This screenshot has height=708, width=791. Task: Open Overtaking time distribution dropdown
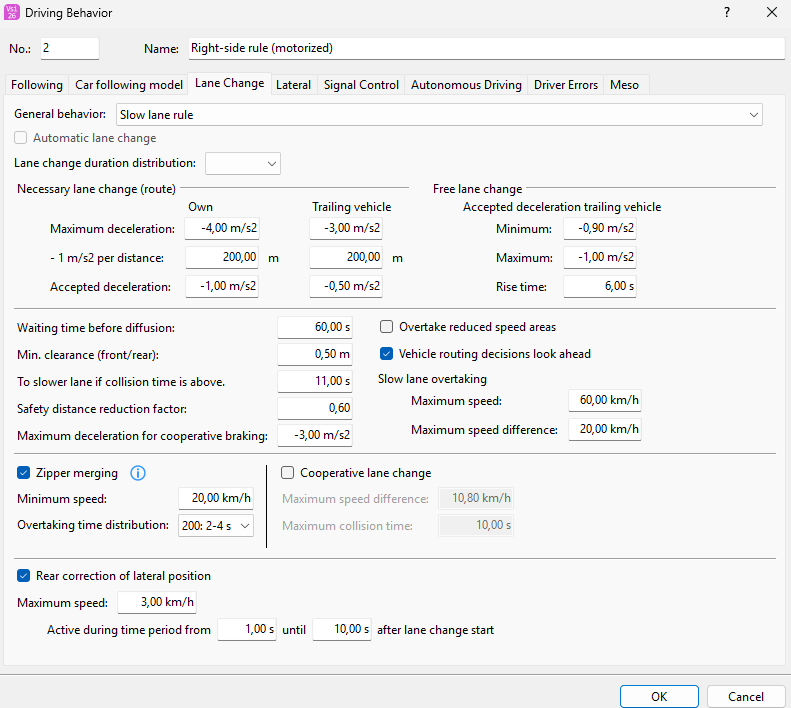pyautogui.click(x=216, y=525)
